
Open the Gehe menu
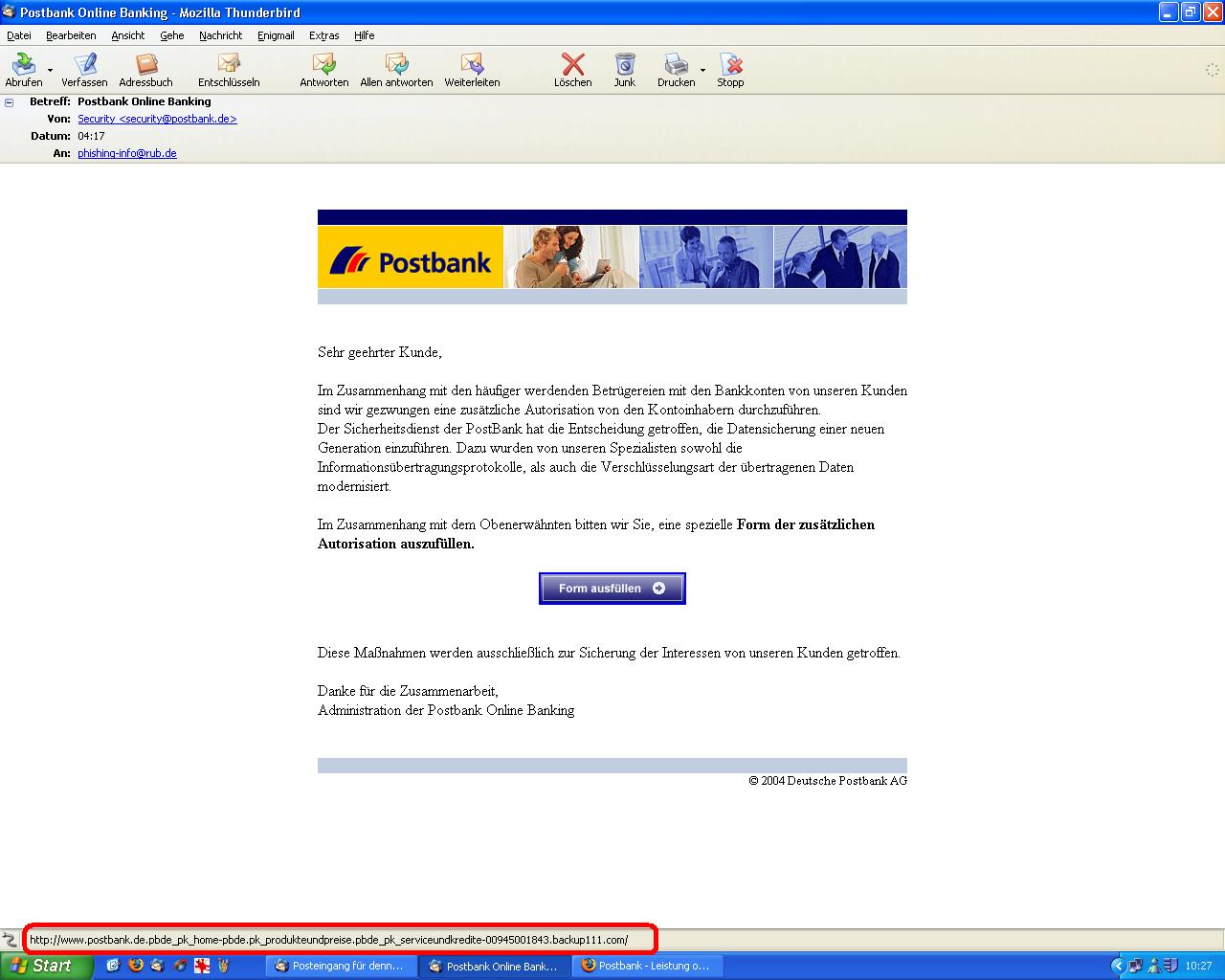click(172, 35)
